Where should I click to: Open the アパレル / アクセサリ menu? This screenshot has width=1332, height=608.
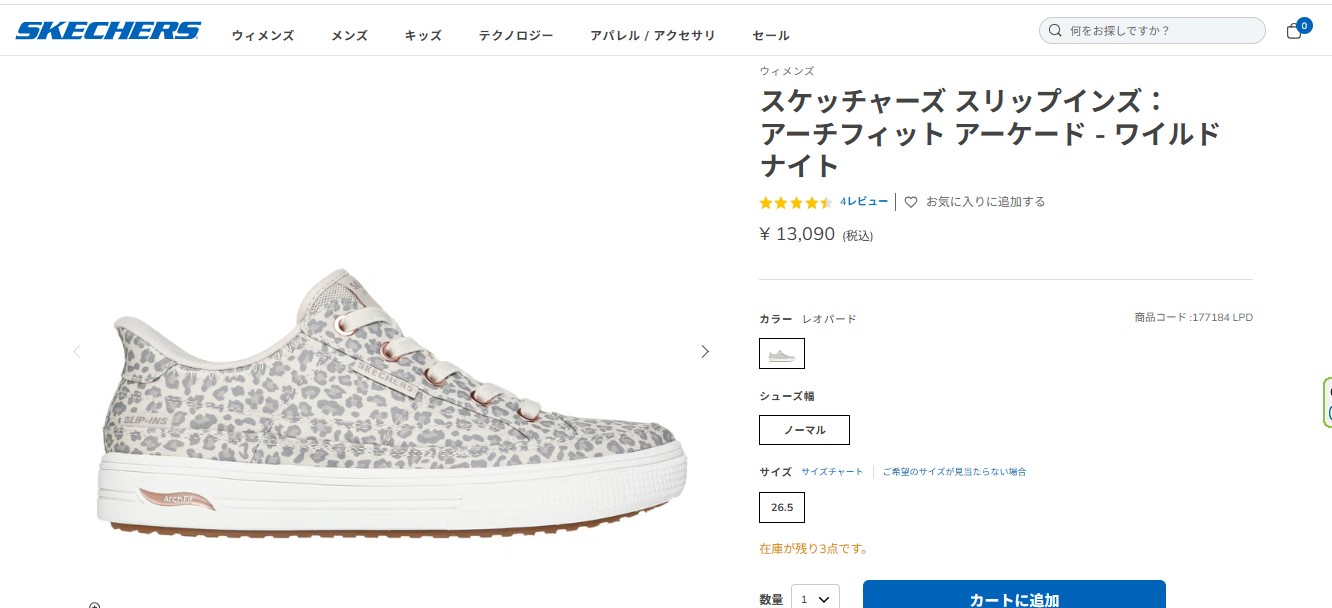[652, 35]
